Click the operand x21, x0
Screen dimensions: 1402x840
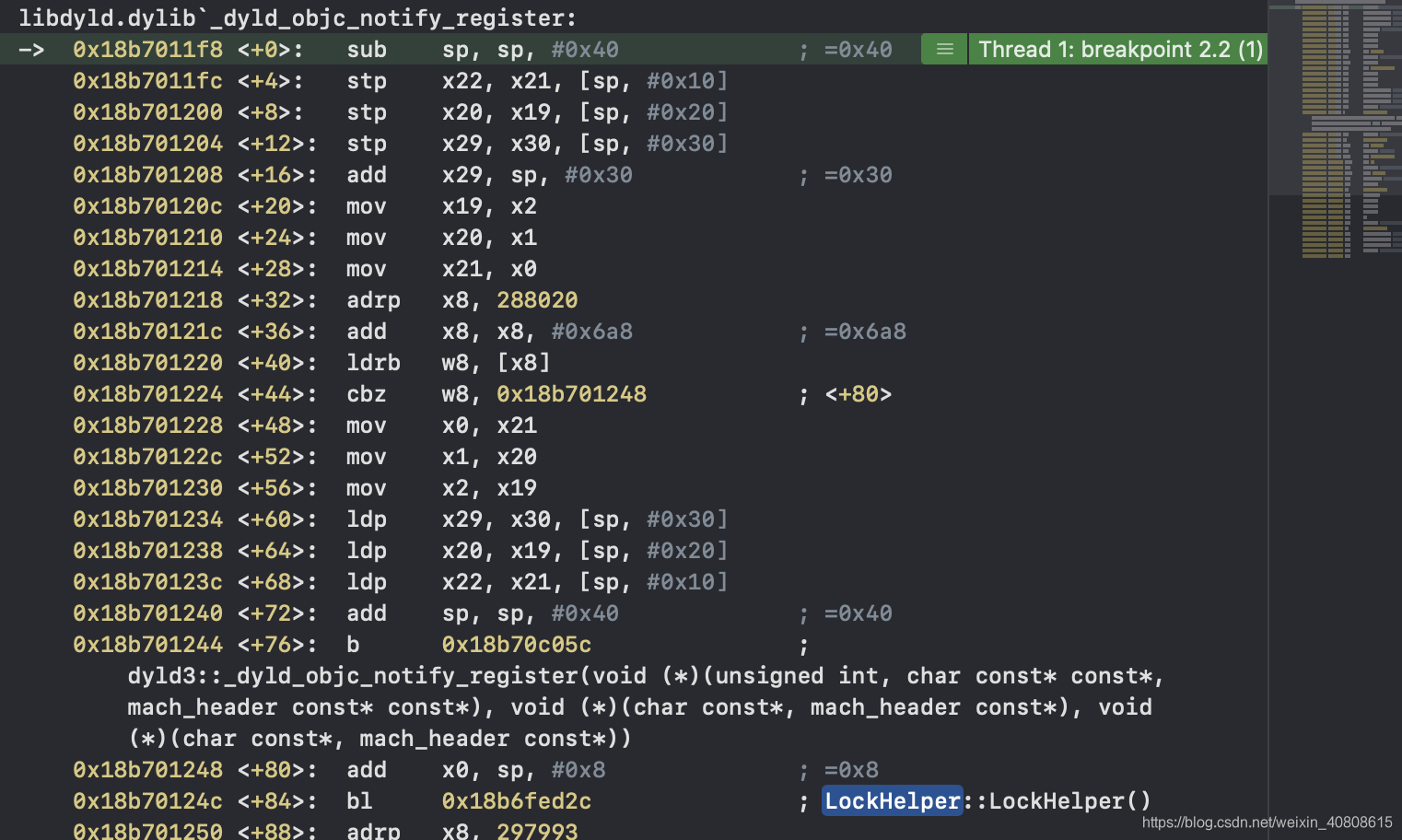click(489, 269)
